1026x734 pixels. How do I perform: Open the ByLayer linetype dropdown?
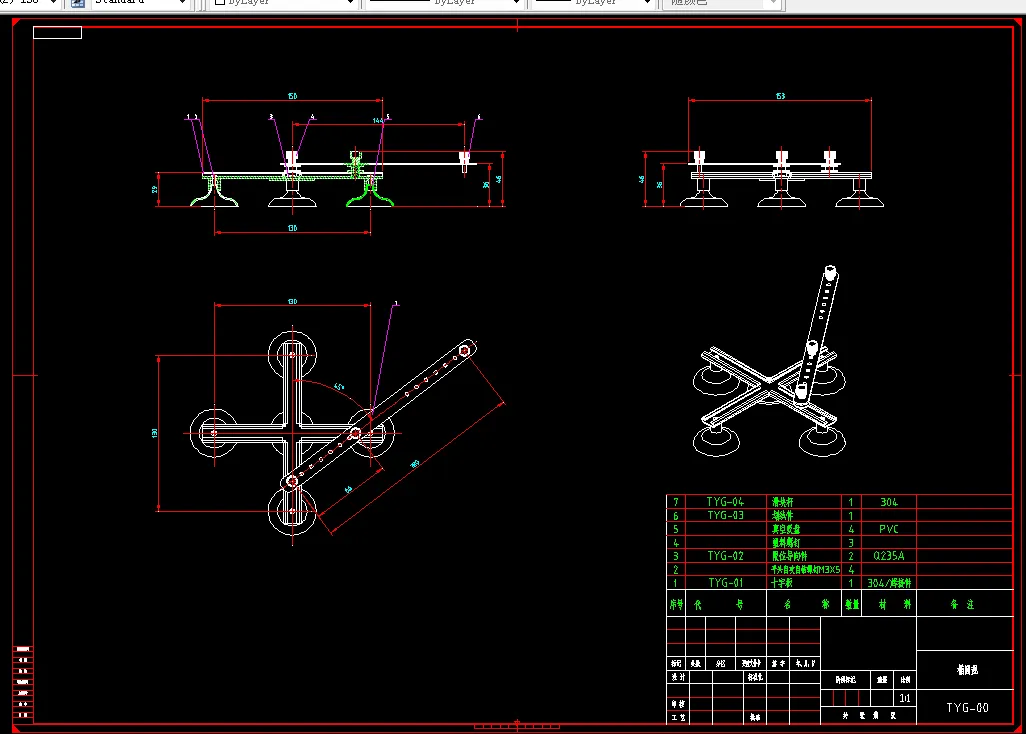coord(444,3)
